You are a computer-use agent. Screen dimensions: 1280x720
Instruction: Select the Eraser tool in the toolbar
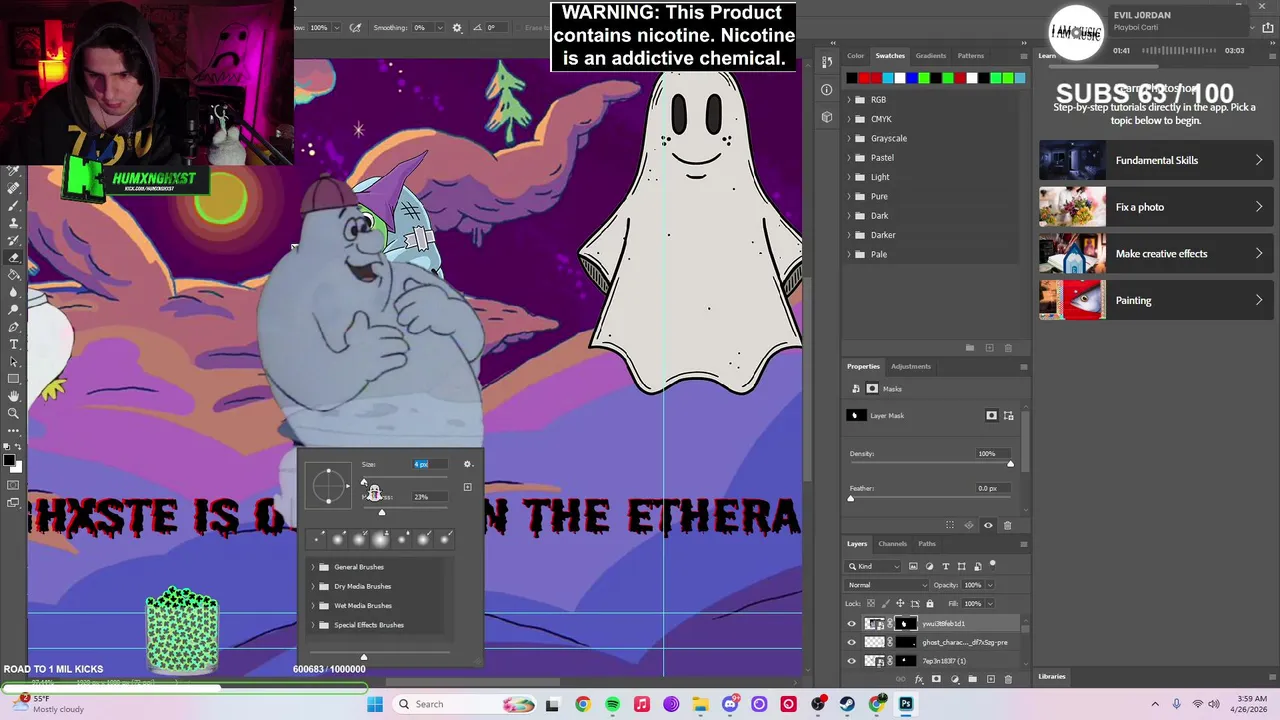pyautogui.click(x=14, y=257)
